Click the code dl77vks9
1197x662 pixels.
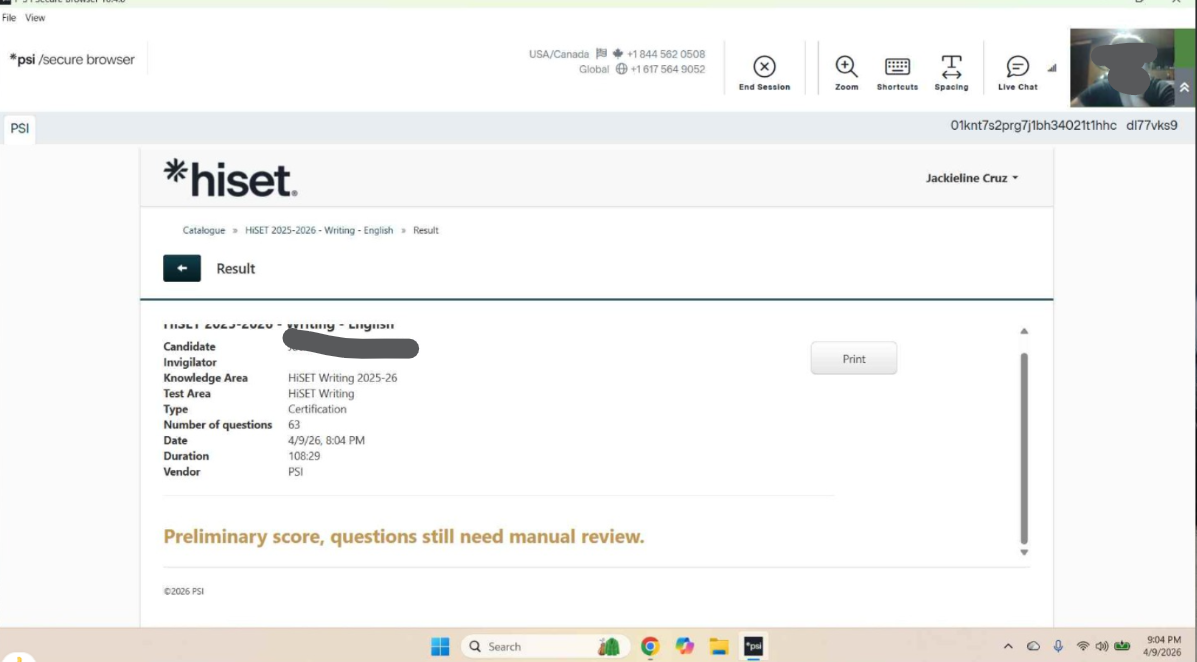point(1152,125)
